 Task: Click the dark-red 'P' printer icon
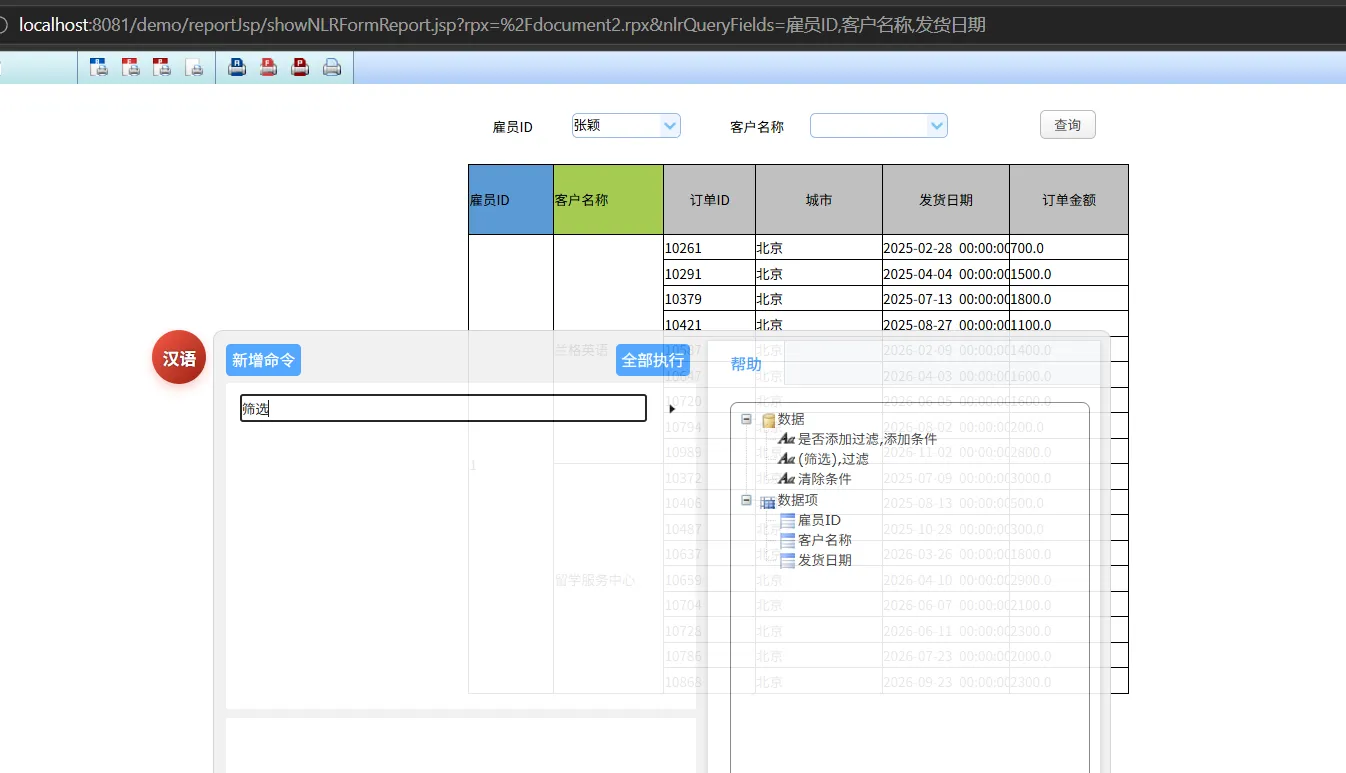click(300, 67)
